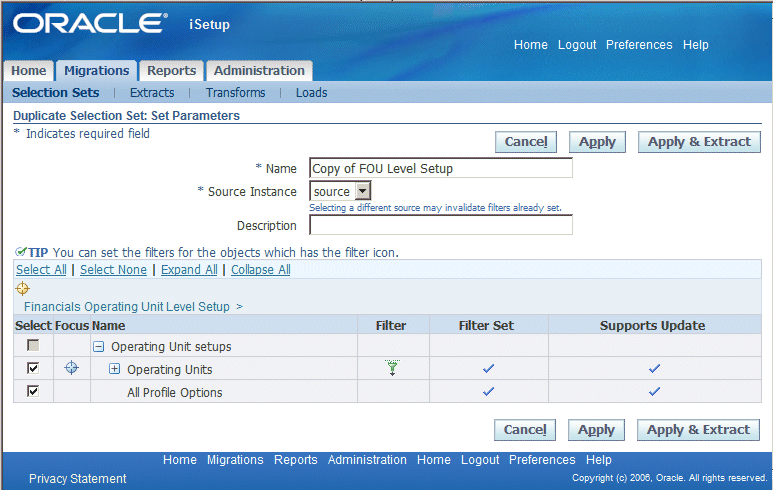Screen dimensions: 773x490
Task: Uncheck the All Profile Options checkbox
Action: (33, 391)
